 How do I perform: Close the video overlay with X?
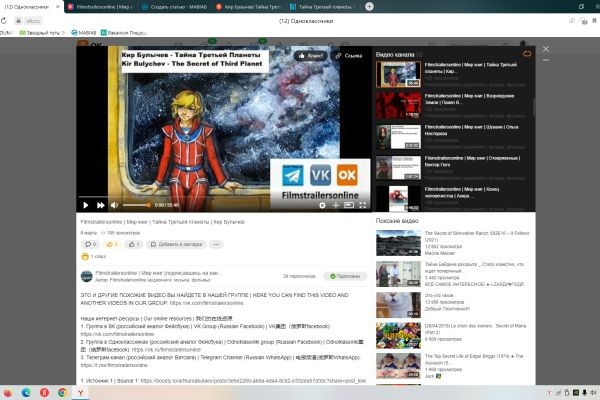click(546, 49)
